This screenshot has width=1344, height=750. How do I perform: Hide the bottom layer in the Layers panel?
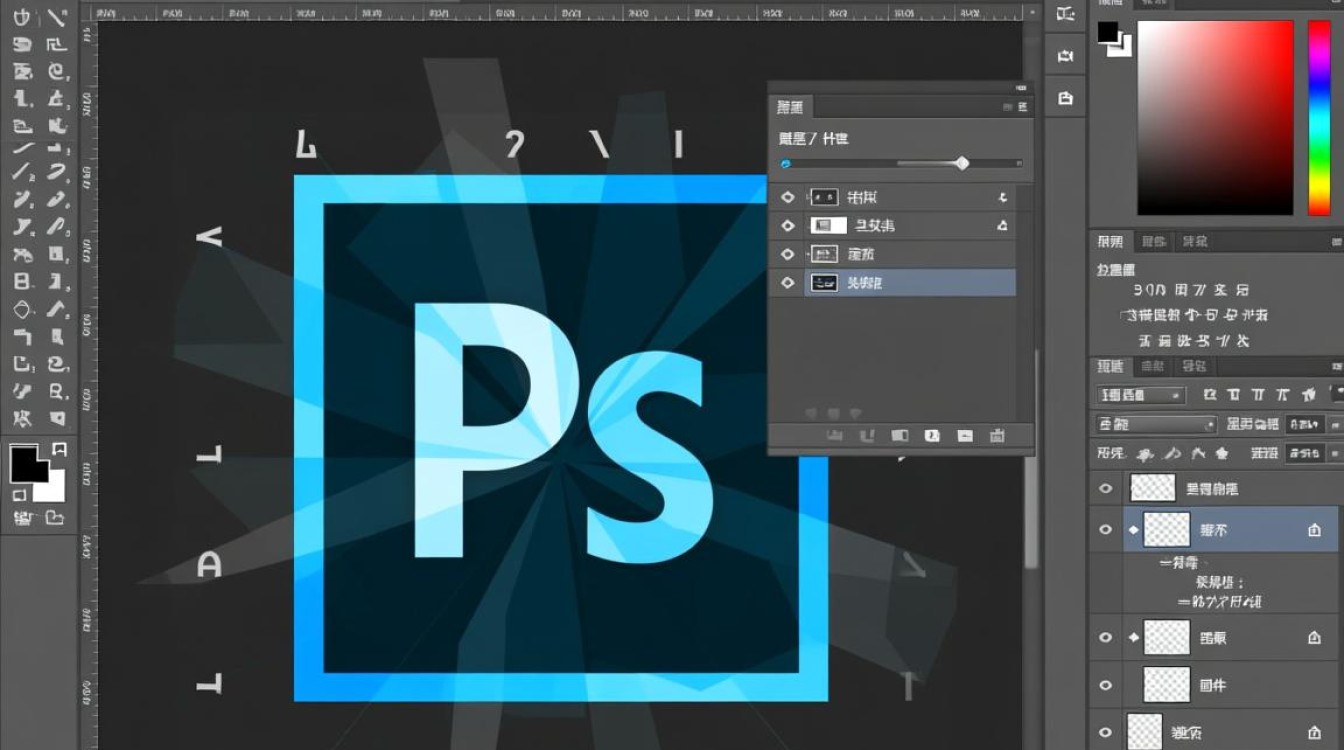1105,731
